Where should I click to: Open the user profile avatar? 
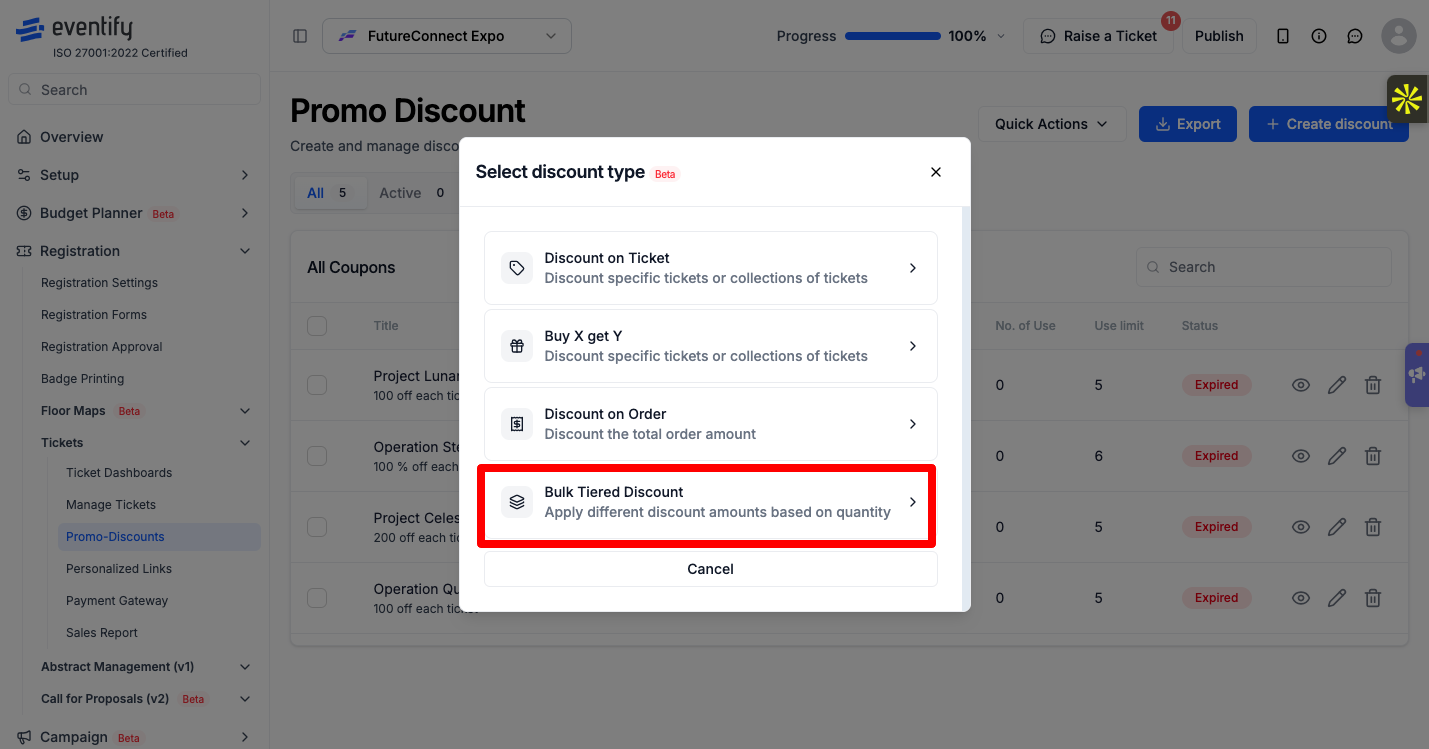1398,36
